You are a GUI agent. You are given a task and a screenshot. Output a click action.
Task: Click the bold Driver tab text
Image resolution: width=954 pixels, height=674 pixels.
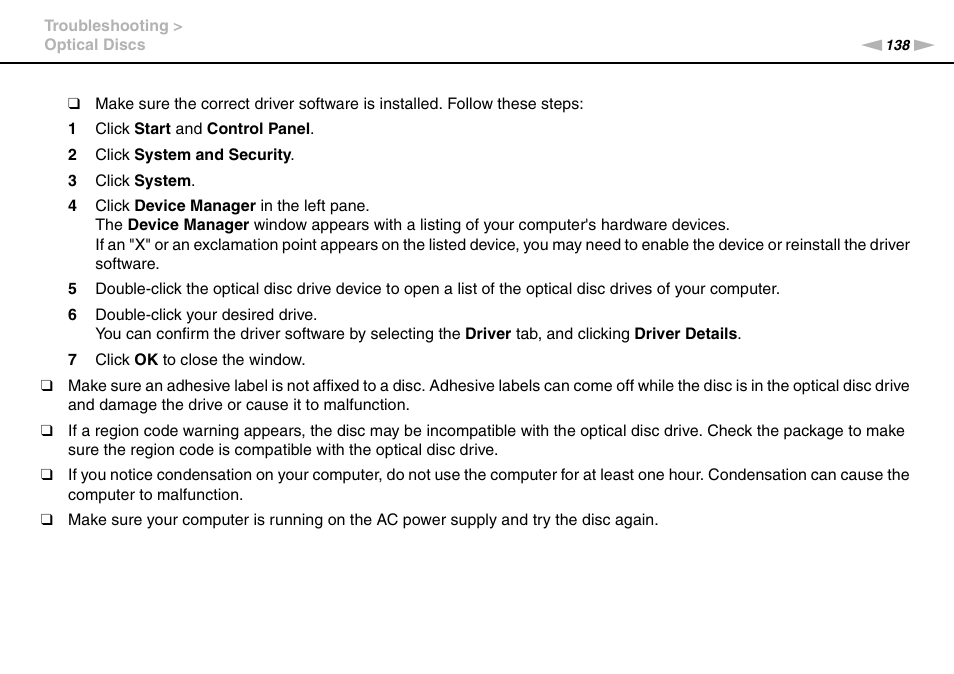point(488,334)
